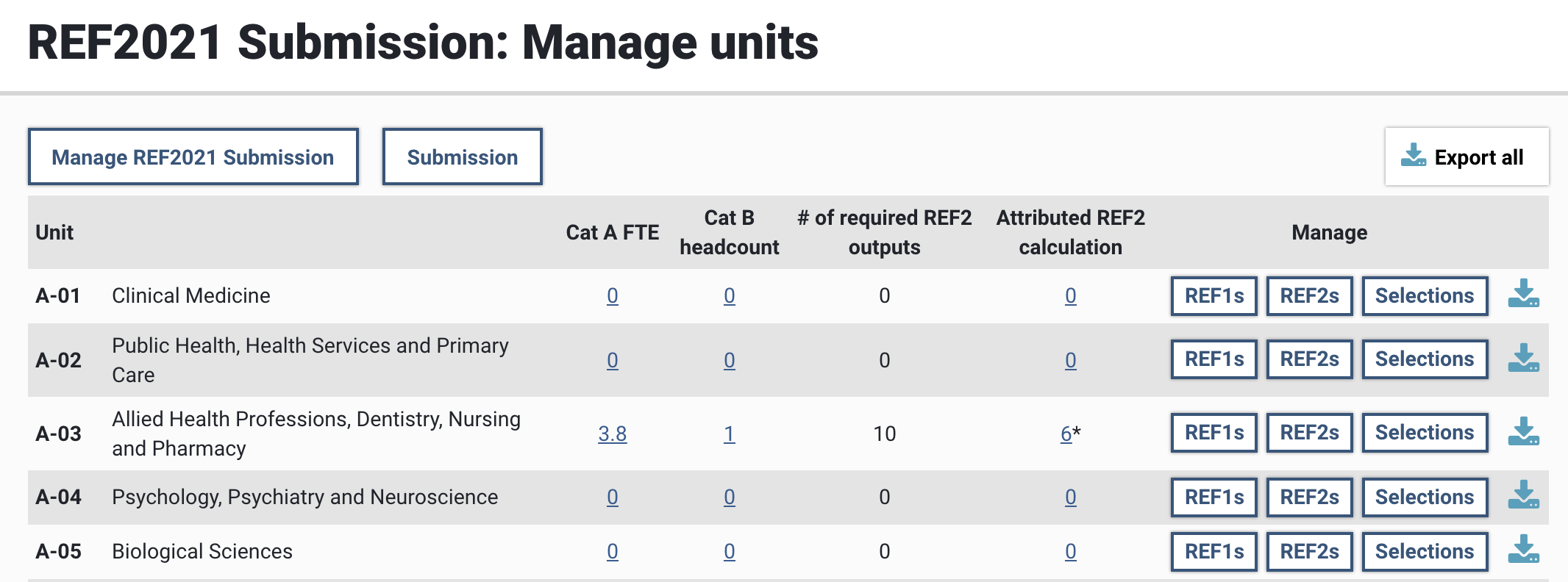The width and height of the screenshot is (1568, 582).
Task: Open Cat B headcount link for A-03
Action: click(x=729, y=434)
